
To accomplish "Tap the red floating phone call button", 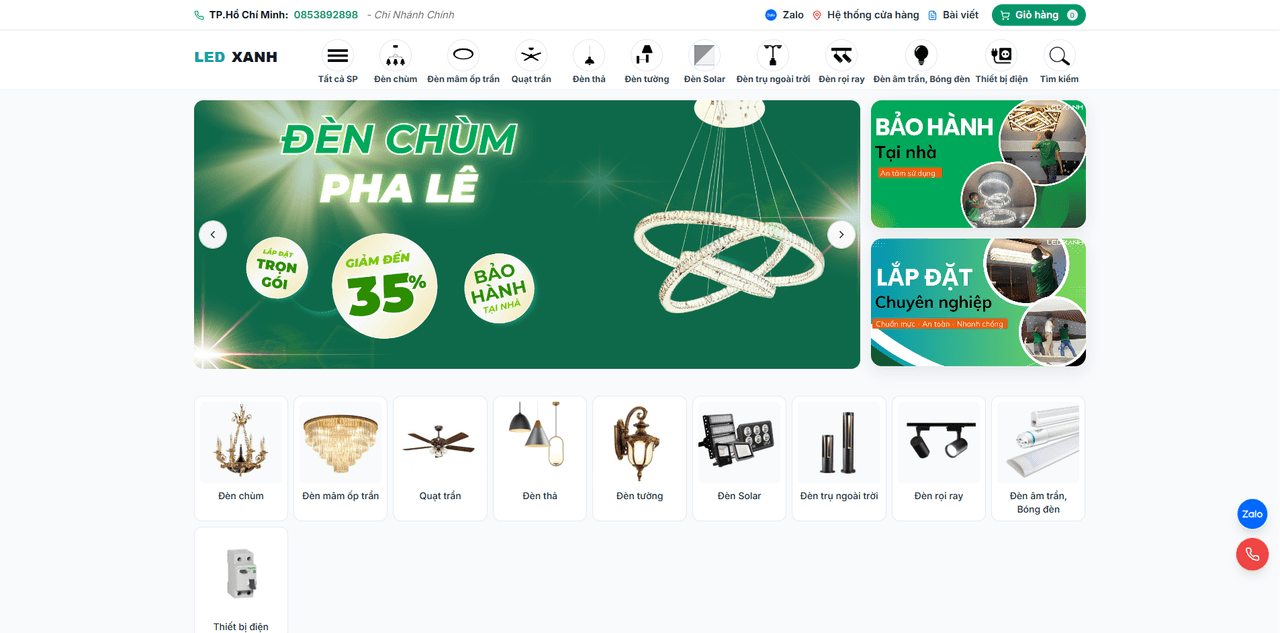I will 1252,554.
